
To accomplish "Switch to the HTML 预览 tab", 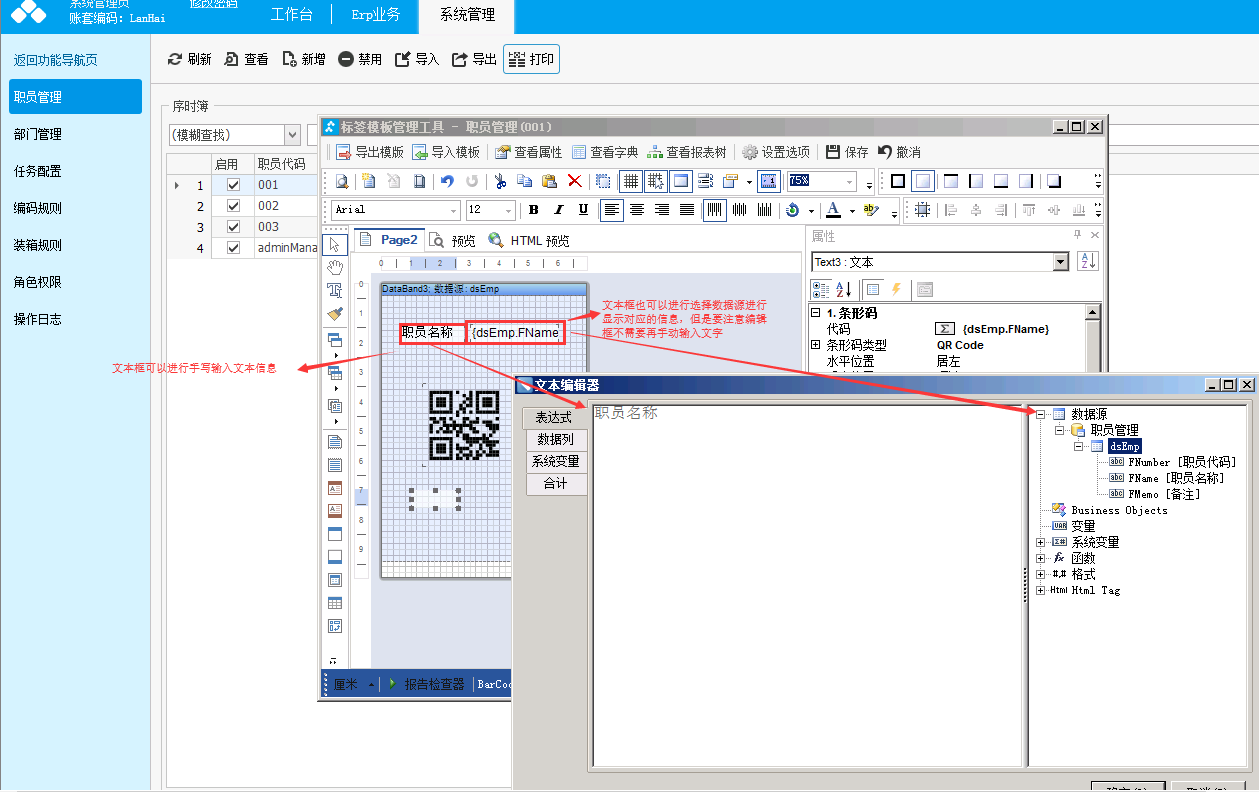I will click(529, 240).
